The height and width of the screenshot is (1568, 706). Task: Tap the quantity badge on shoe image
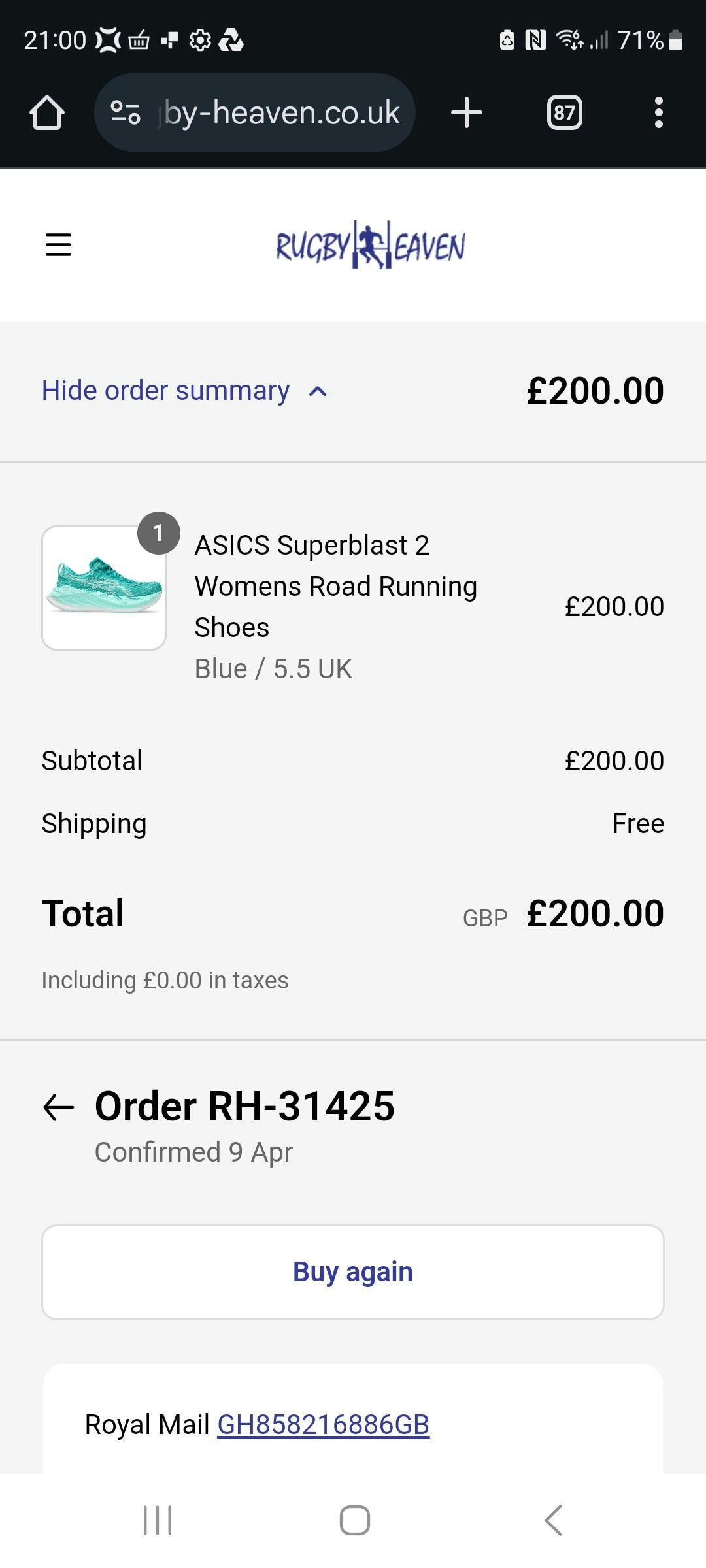[158, 533]
